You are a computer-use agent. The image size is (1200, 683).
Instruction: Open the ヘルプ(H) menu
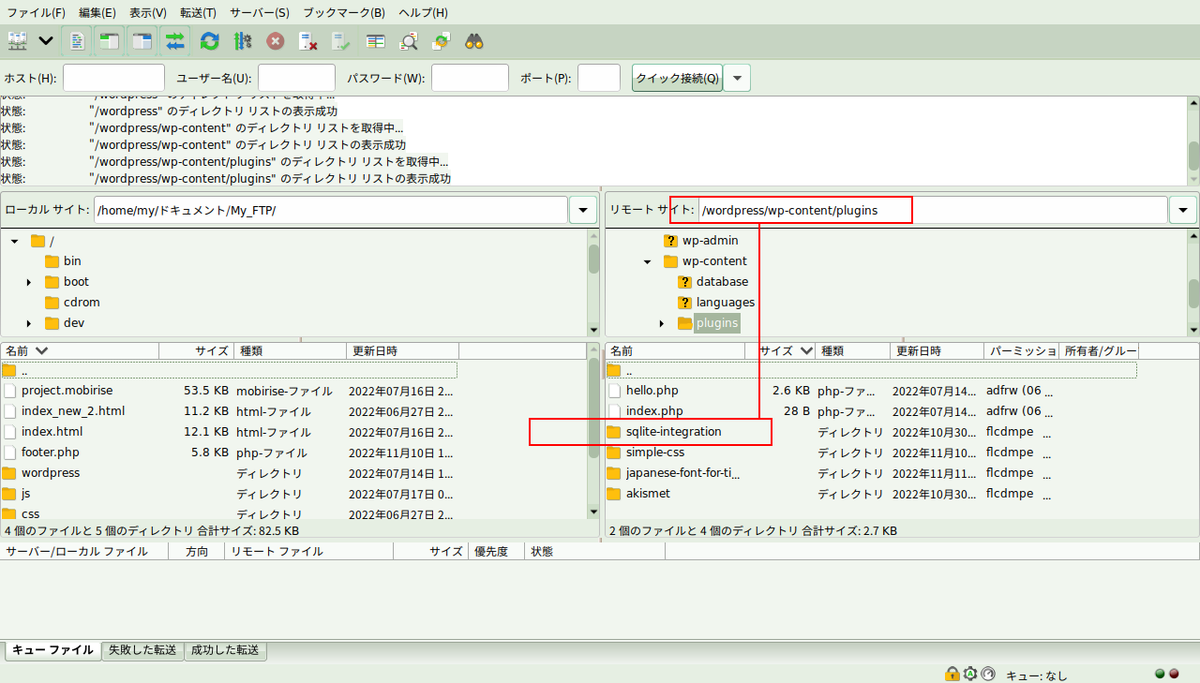[x=423, y=13]
